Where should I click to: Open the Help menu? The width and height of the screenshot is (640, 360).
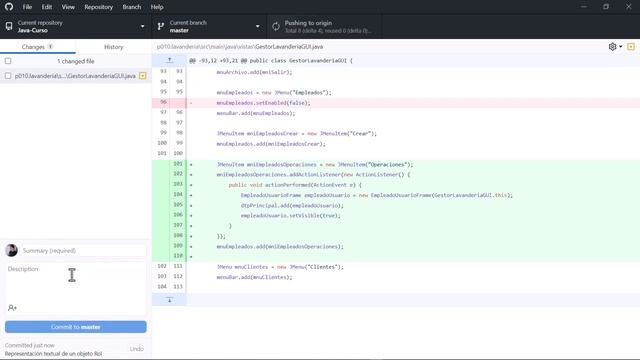[x=157, y=7]
